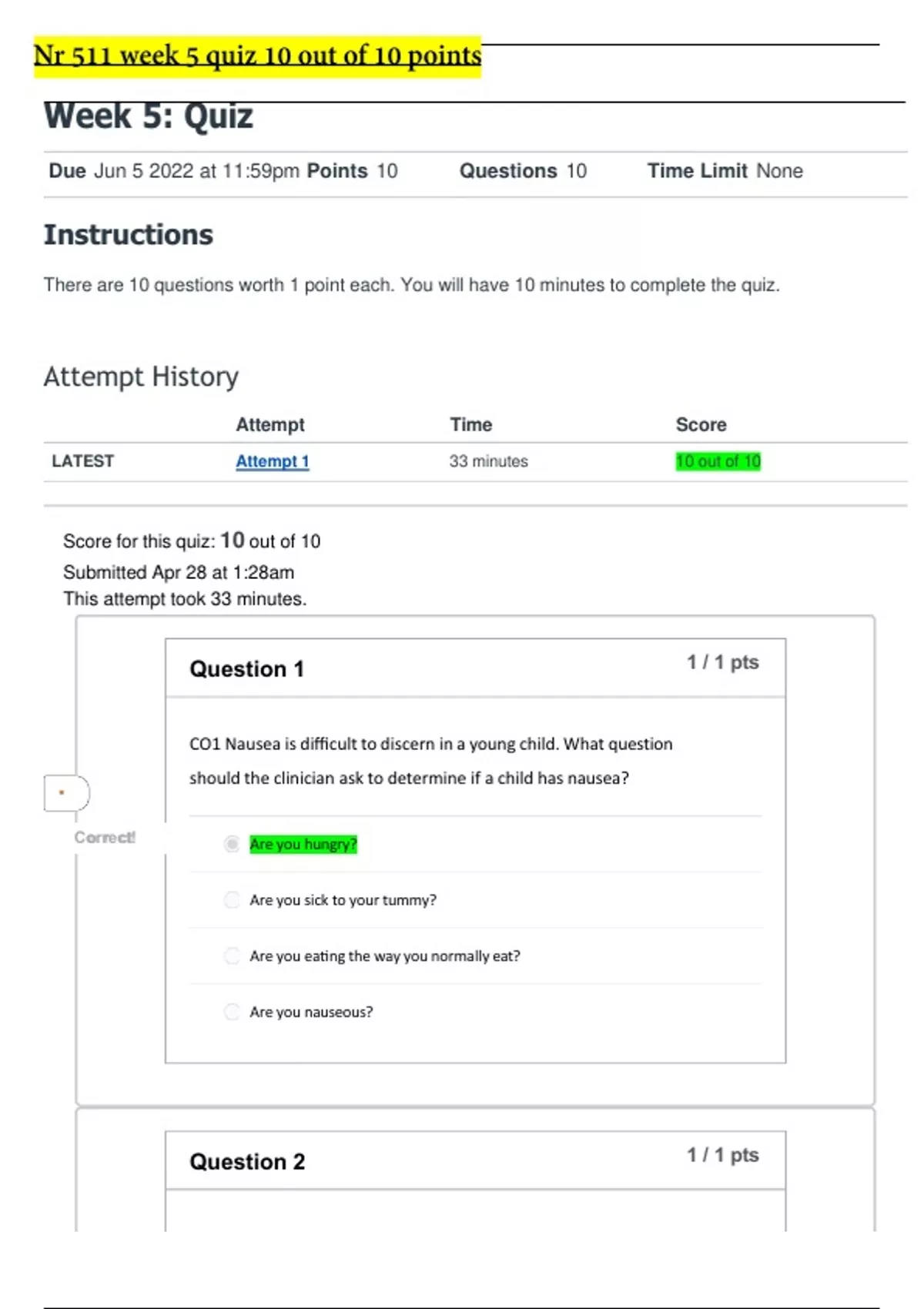Click the Correct! answer marker flag

(x=67, y=793)
